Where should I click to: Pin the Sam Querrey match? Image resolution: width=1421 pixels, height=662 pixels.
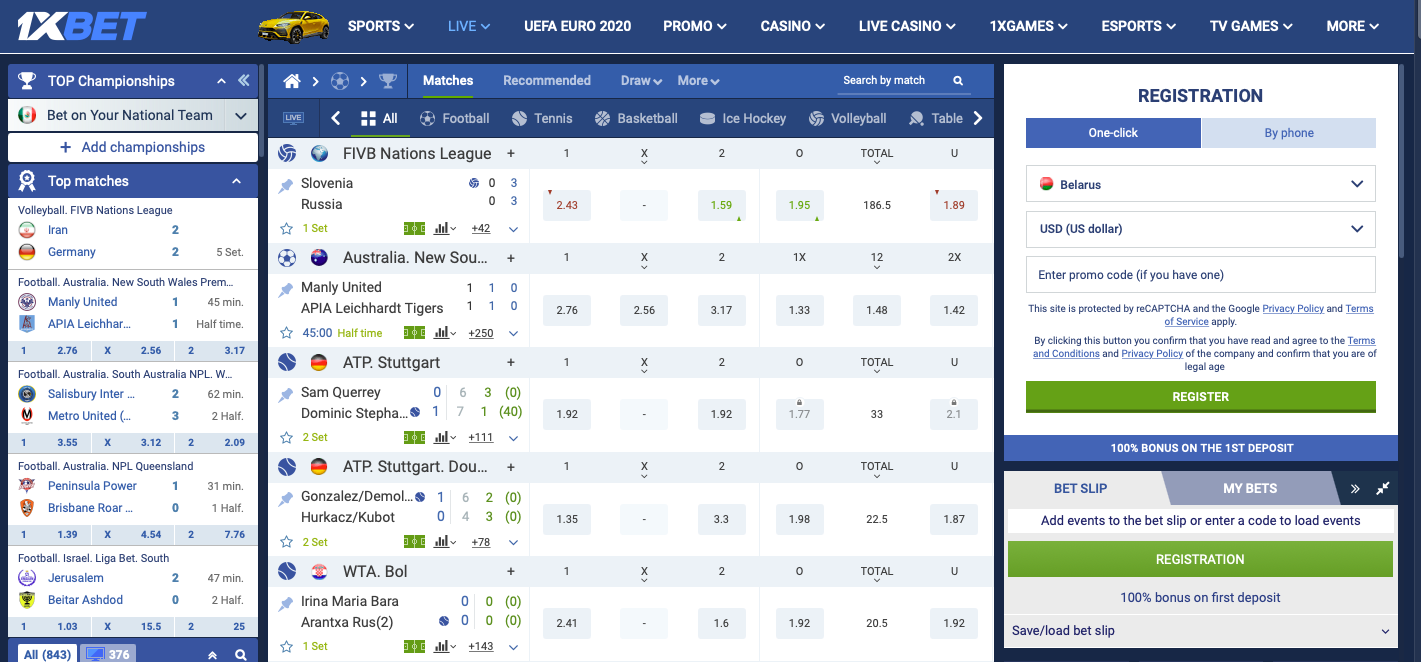pos(286,394)
